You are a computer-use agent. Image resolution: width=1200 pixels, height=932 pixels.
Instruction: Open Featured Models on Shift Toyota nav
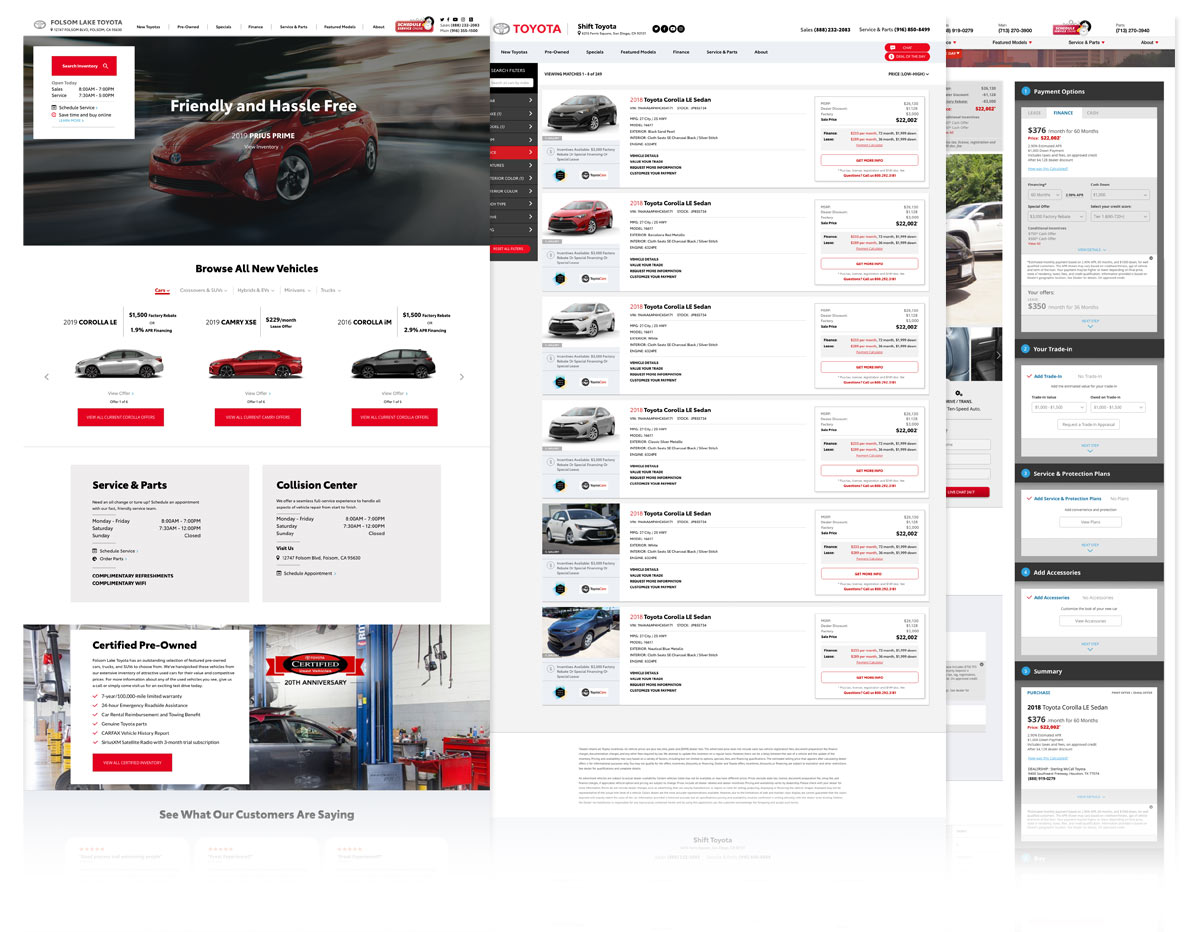click(638, 52)
